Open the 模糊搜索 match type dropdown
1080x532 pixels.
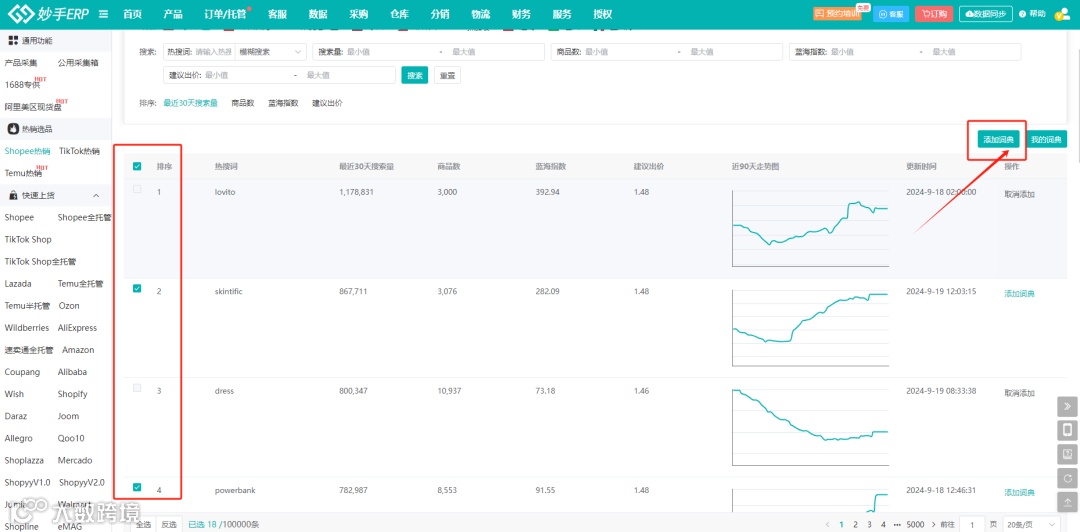coord(271,52)
